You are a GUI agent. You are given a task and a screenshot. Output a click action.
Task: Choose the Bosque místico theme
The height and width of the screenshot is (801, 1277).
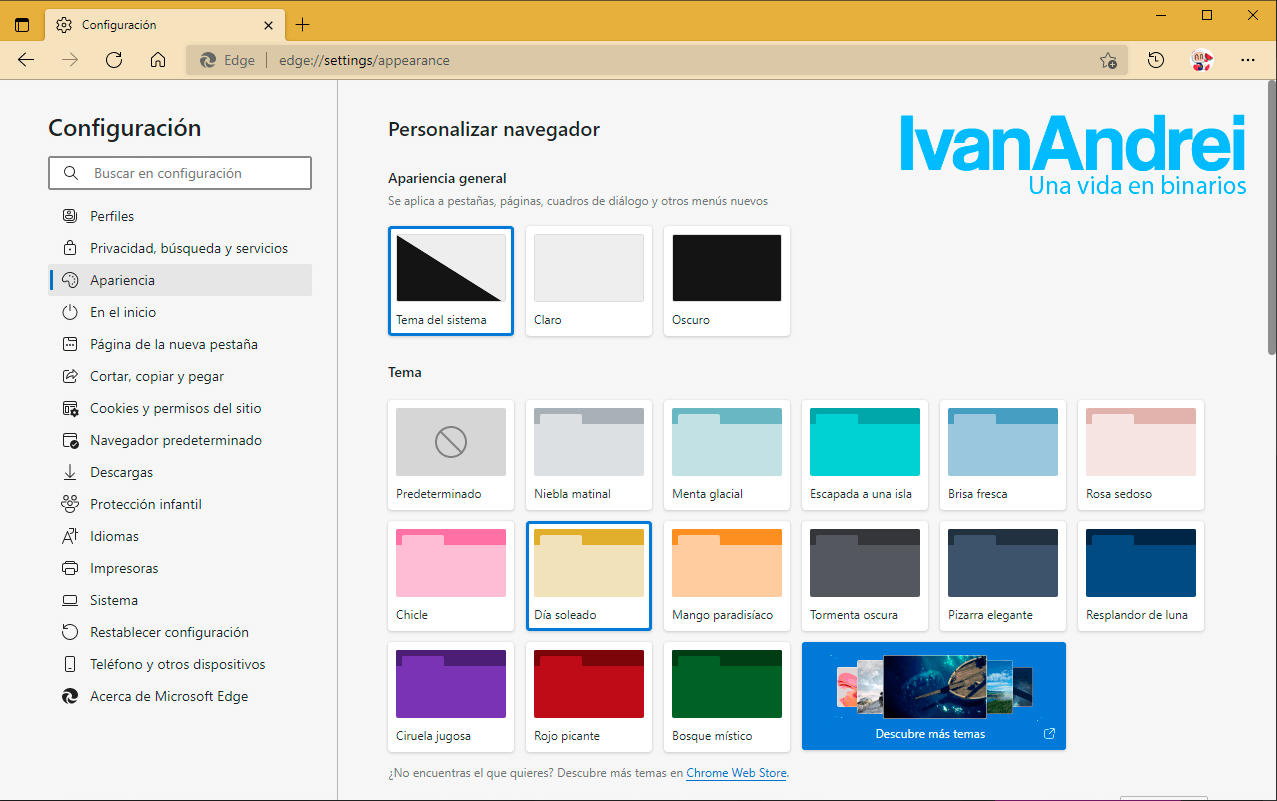[x=727, y=697]
